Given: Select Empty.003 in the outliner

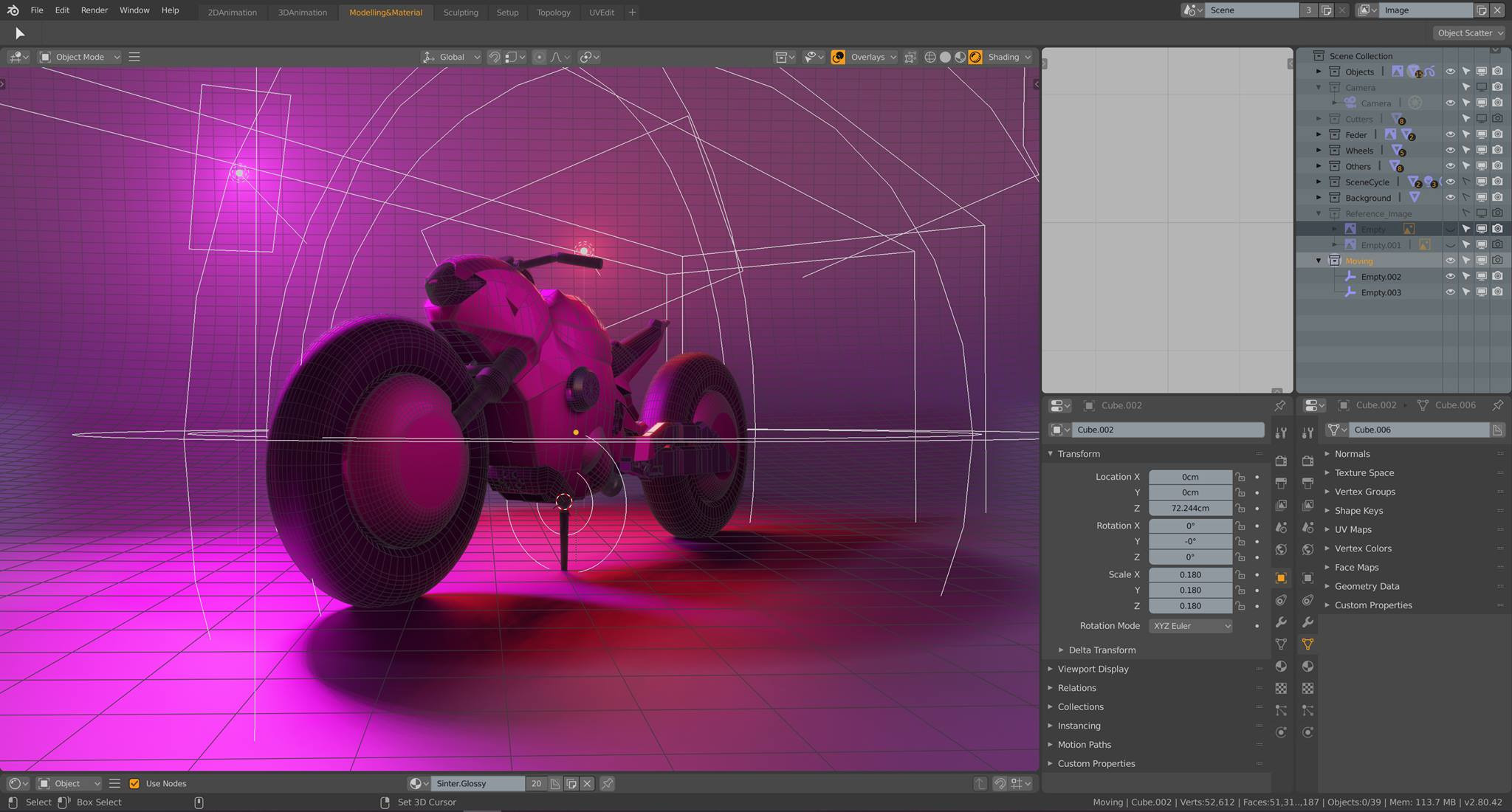Looking at the screenshot, I should click(1381, 292).
